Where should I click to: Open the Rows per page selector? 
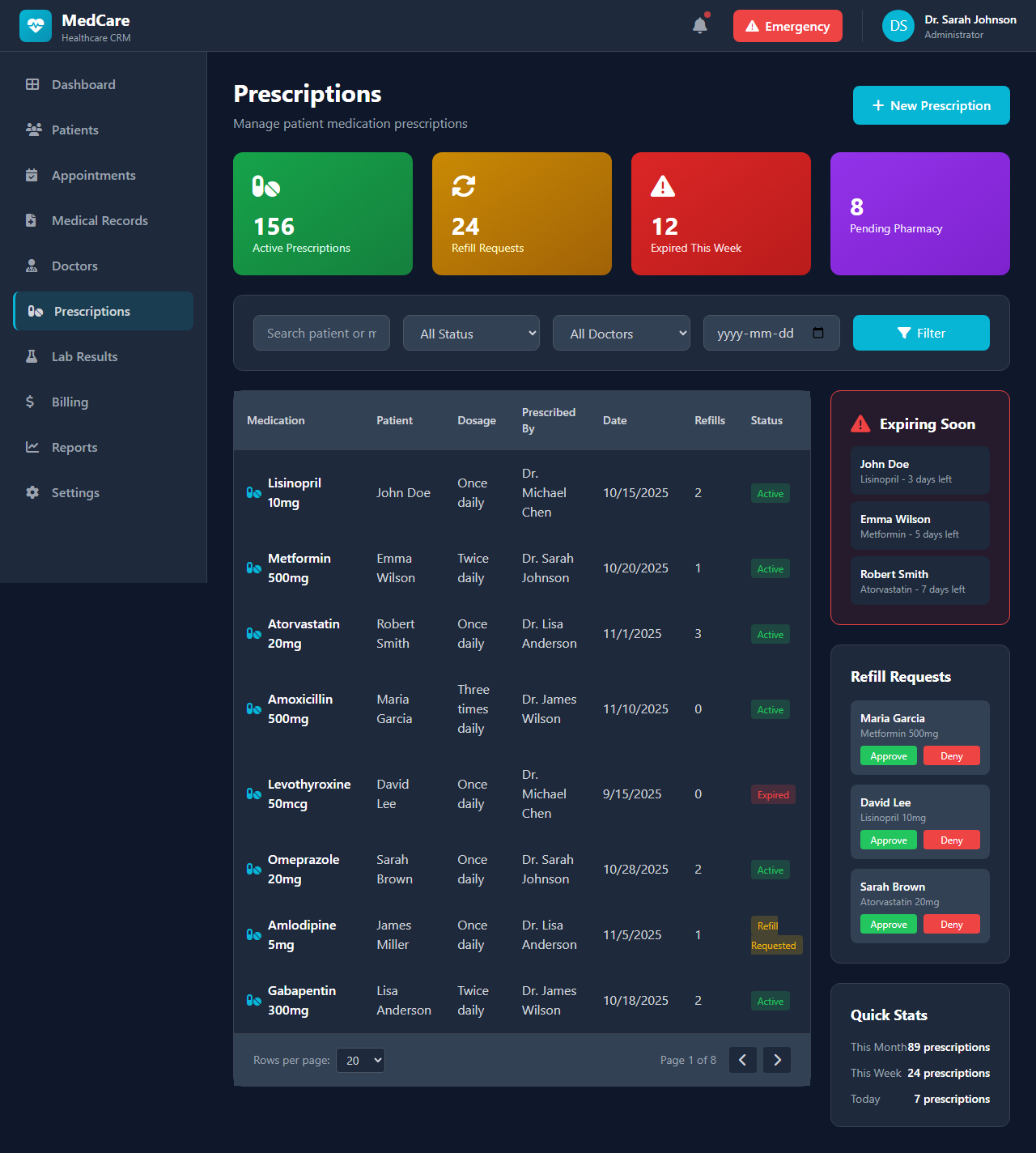[x=360, y=1060]
